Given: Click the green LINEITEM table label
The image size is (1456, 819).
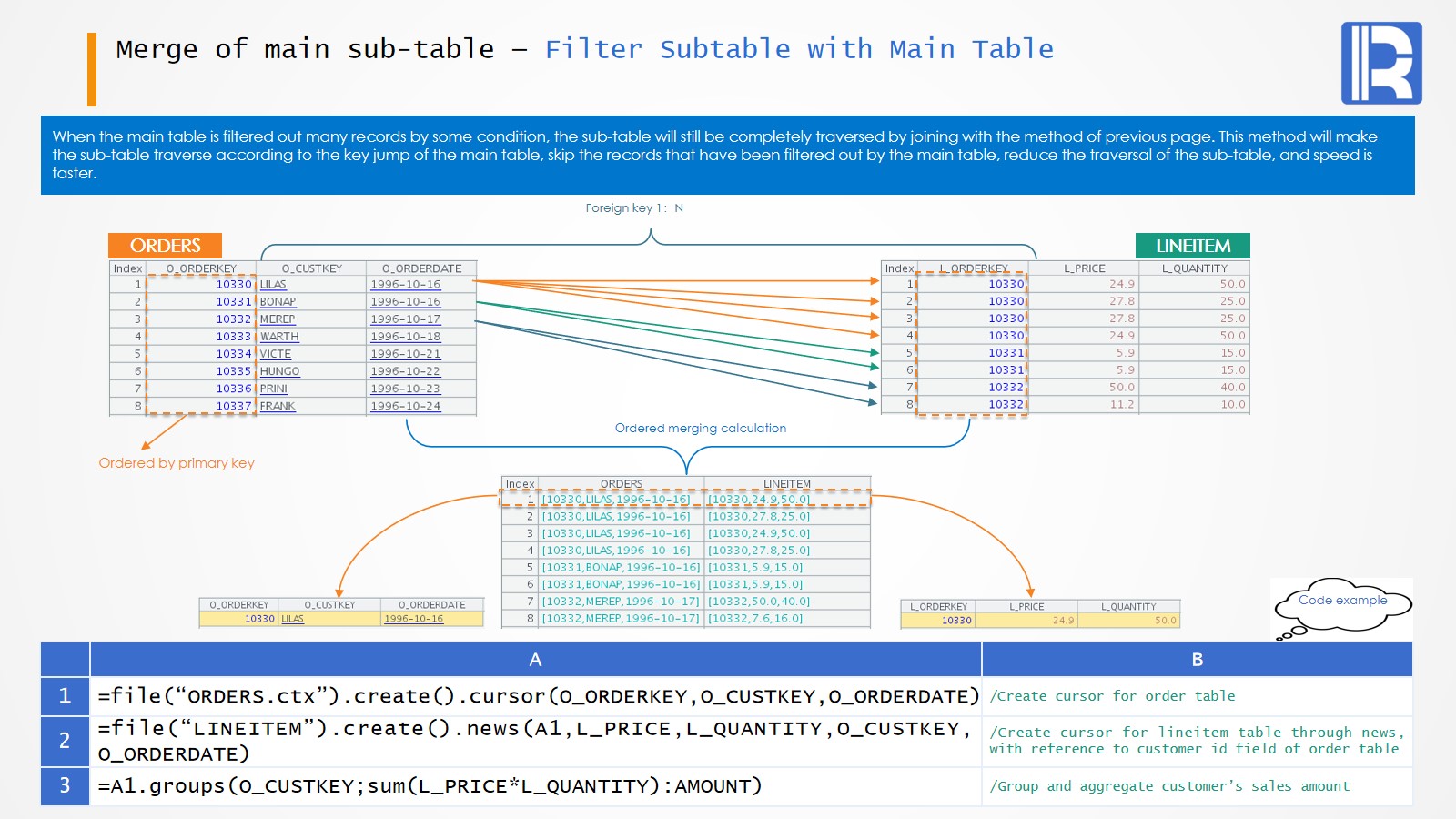Looking at the screenshot, I should 1192,246.
